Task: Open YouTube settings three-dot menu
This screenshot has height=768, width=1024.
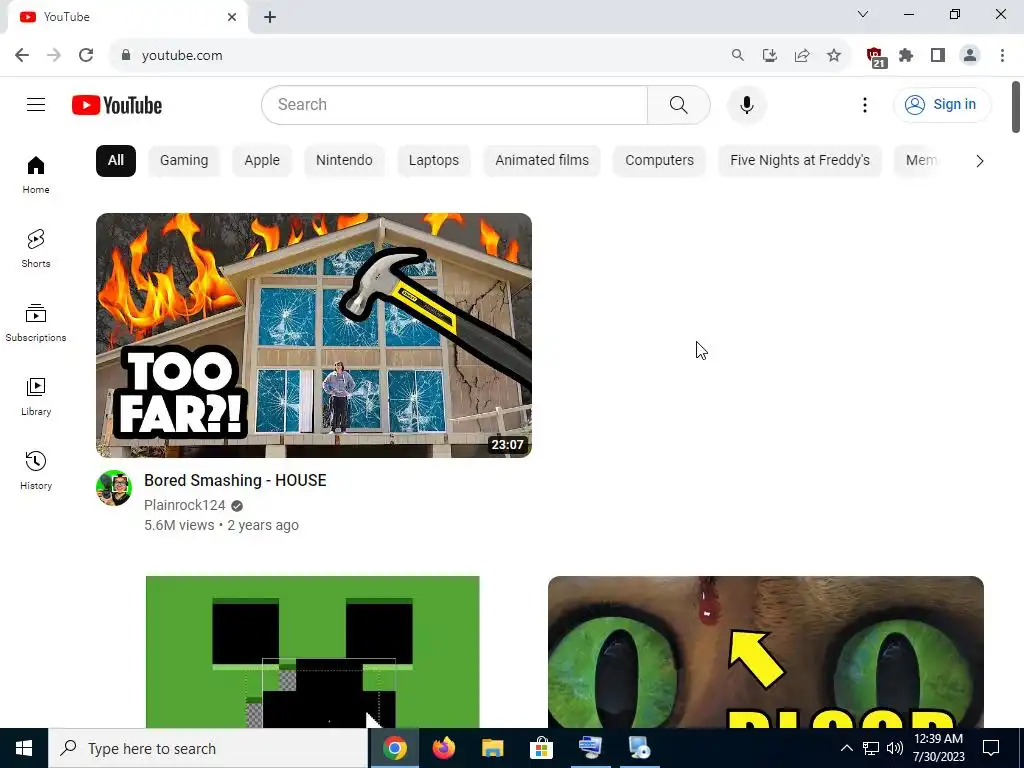Action: pyautogui.click(x=865, y=104)
